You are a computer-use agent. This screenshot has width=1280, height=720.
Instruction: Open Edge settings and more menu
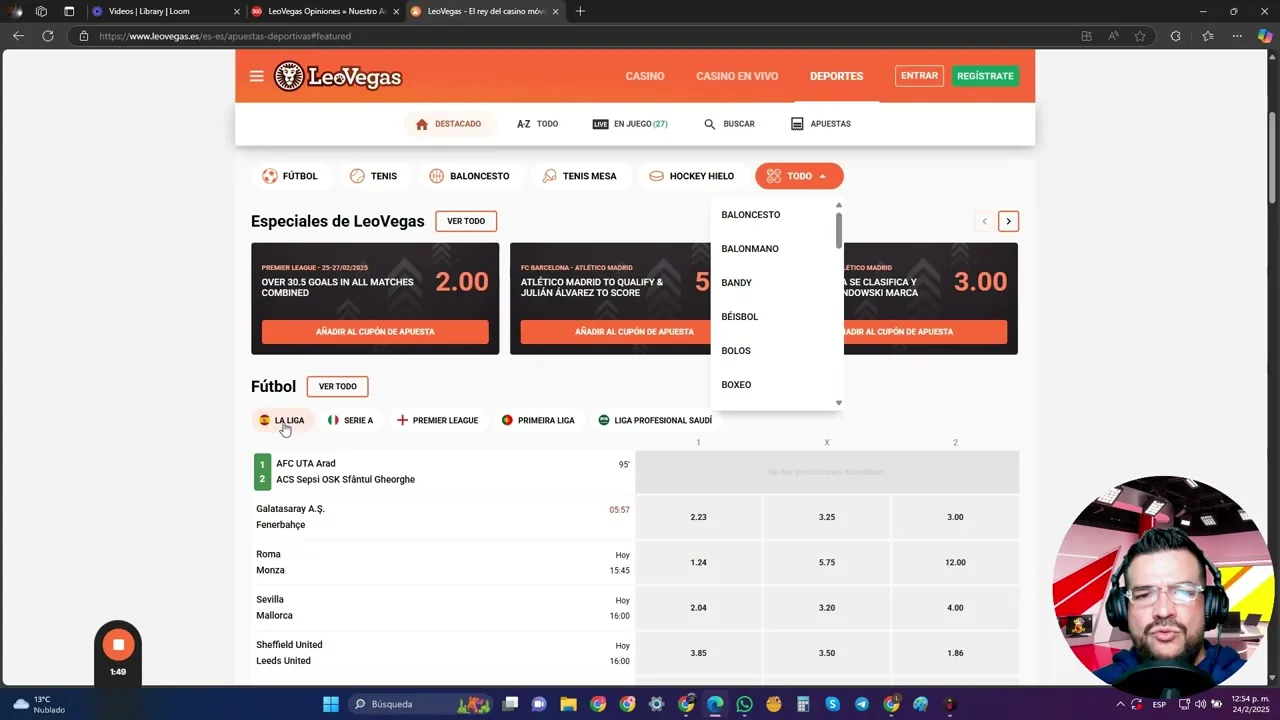pos(1237,36)
